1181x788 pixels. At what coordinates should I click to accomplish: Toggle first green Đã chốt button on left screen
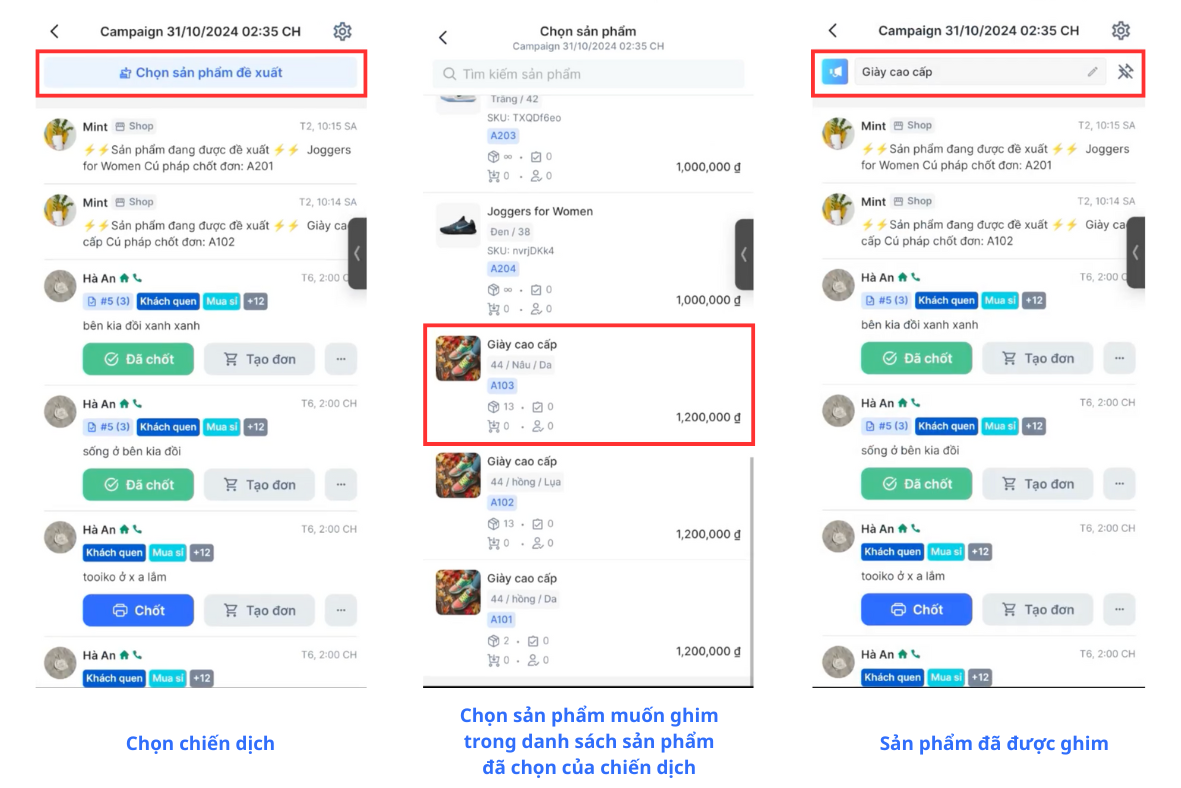coord(138,359)
